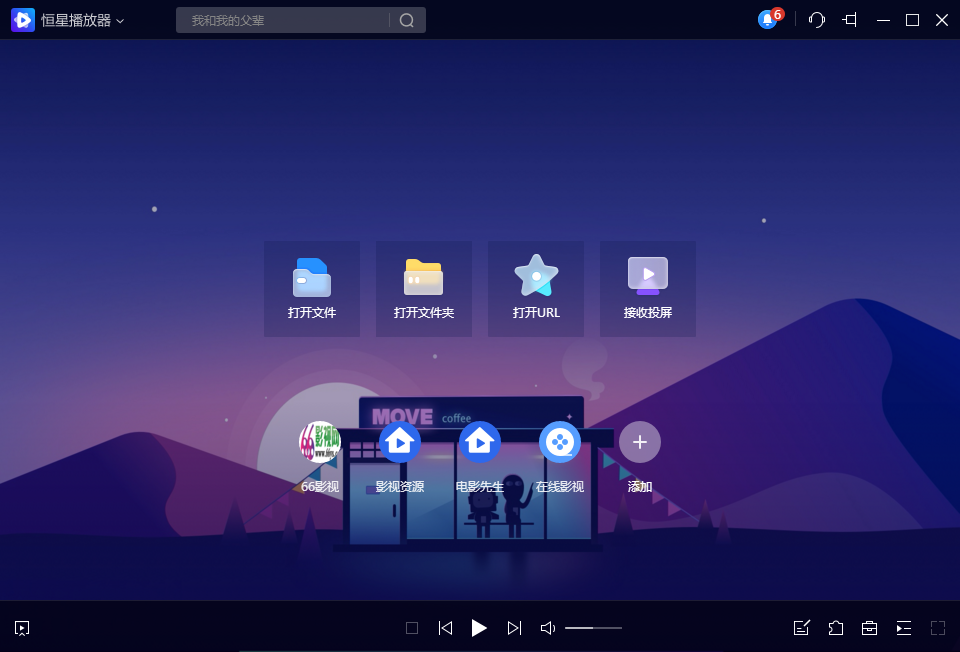Click the volume slider track
The image size is (960, 652).
click(x=593, y=628)
